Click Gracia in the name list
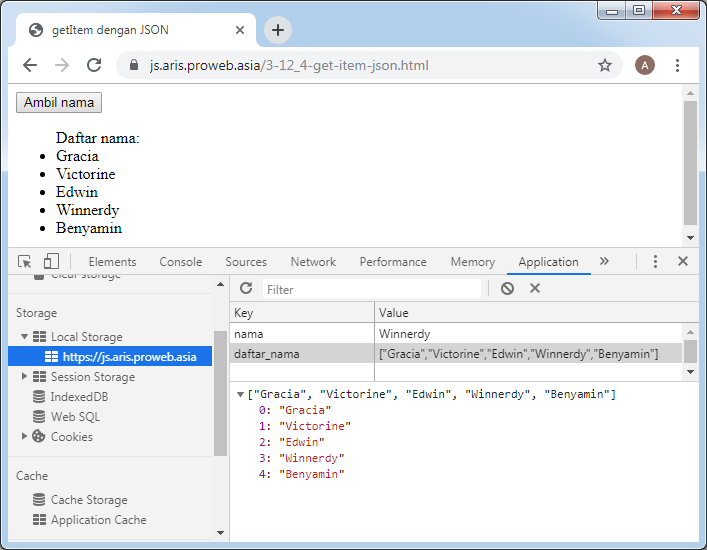The height and width of the screenshot is (550, 707). pyautogui.click(x=77, y=156)
